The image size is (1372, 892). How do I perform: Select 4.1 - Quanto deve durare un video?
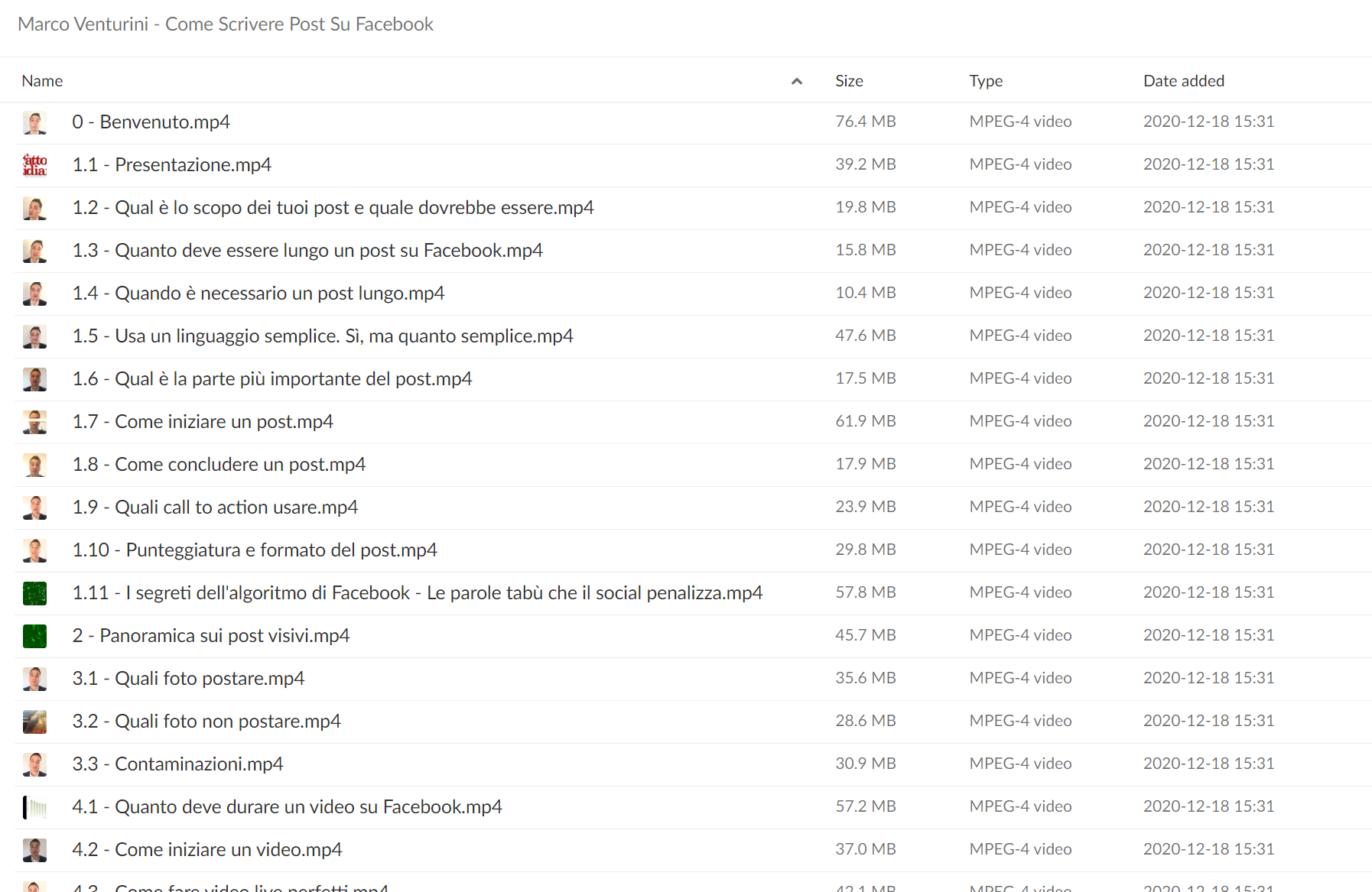click(x=288, y=807)
